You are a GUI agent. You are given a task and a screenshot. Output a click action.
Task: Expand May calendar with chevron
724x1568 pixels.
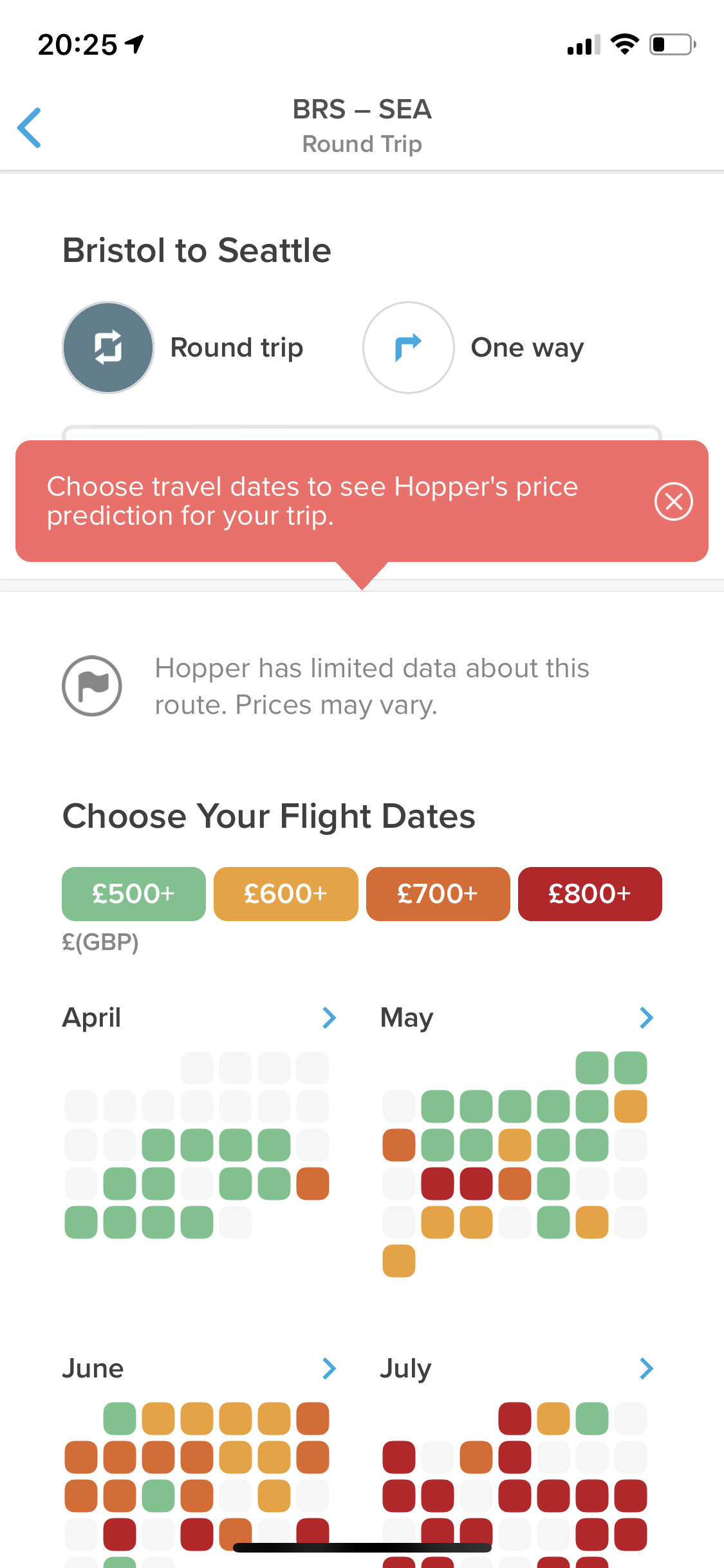click(646, 1018)
